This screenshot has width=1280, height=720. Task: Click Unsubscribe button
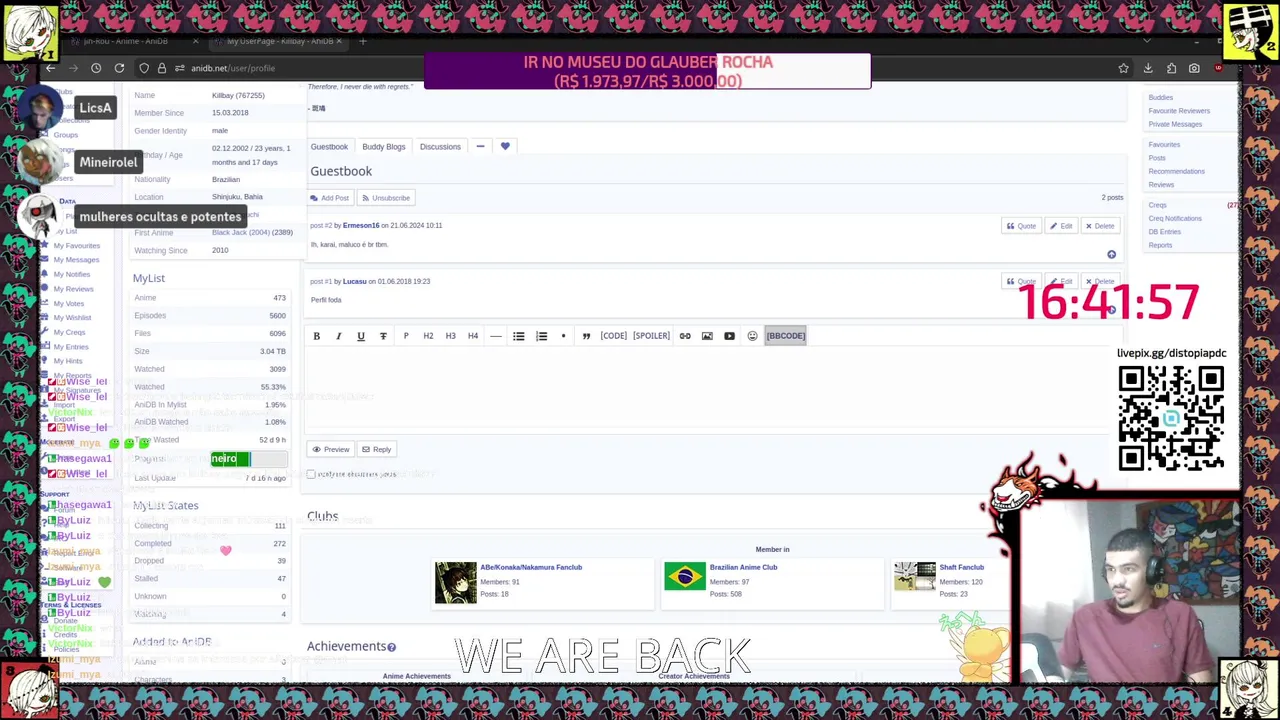click(x=386, y=198)
